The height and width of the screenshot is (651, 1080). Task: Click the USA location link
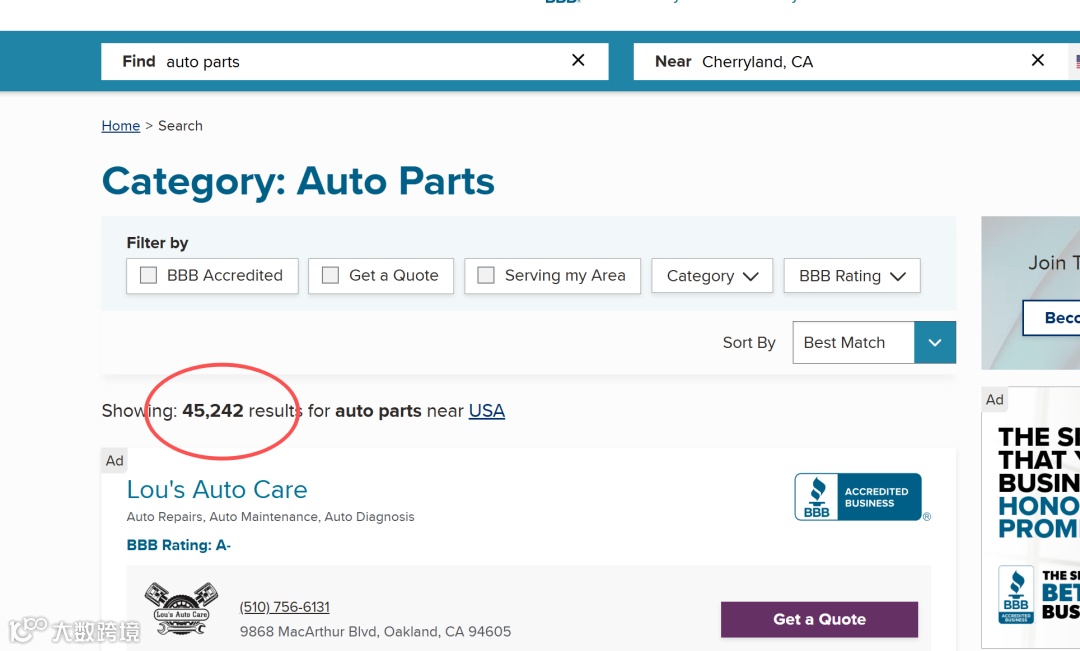(487, 411)
